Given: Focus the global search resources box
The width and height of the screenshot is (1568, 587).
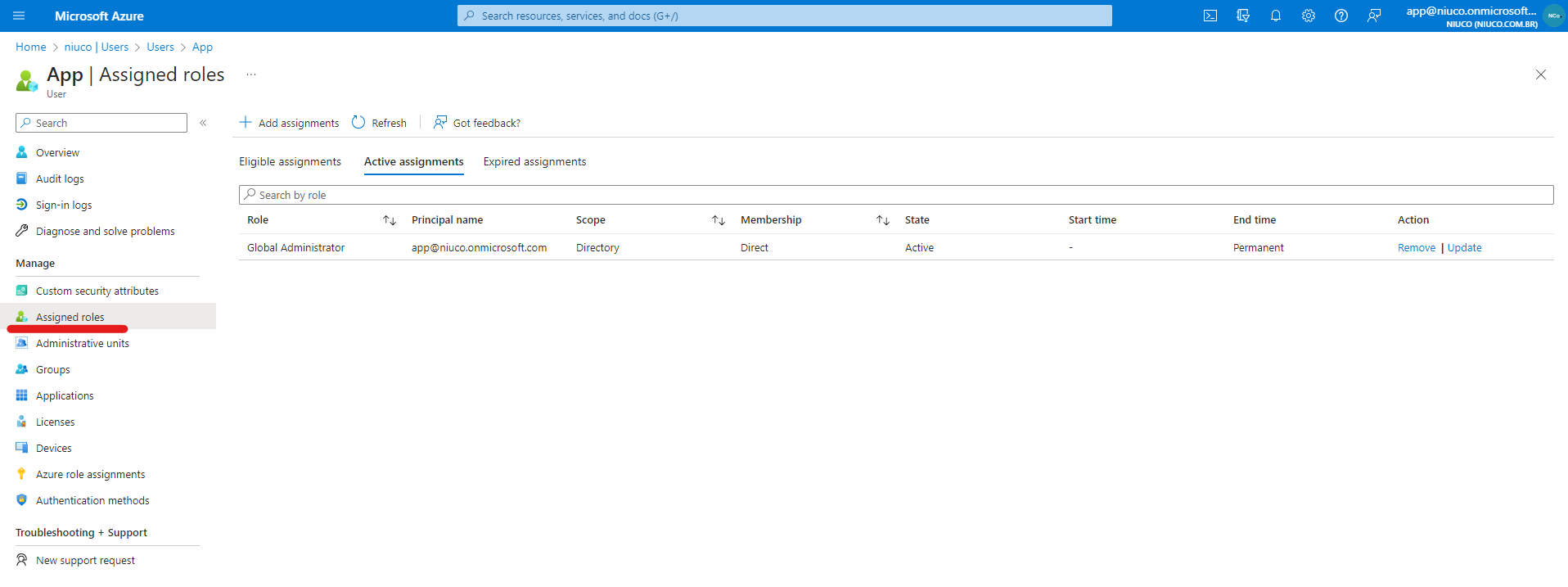Looking at the screenshot, I should (x=784, y=16).
